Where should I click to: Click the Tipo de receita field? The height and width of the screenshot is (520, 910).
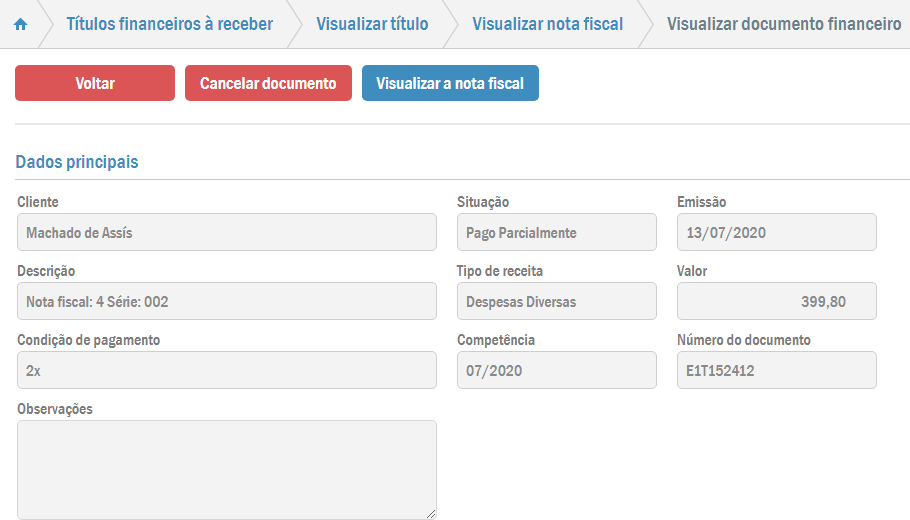tap(556, 301)
